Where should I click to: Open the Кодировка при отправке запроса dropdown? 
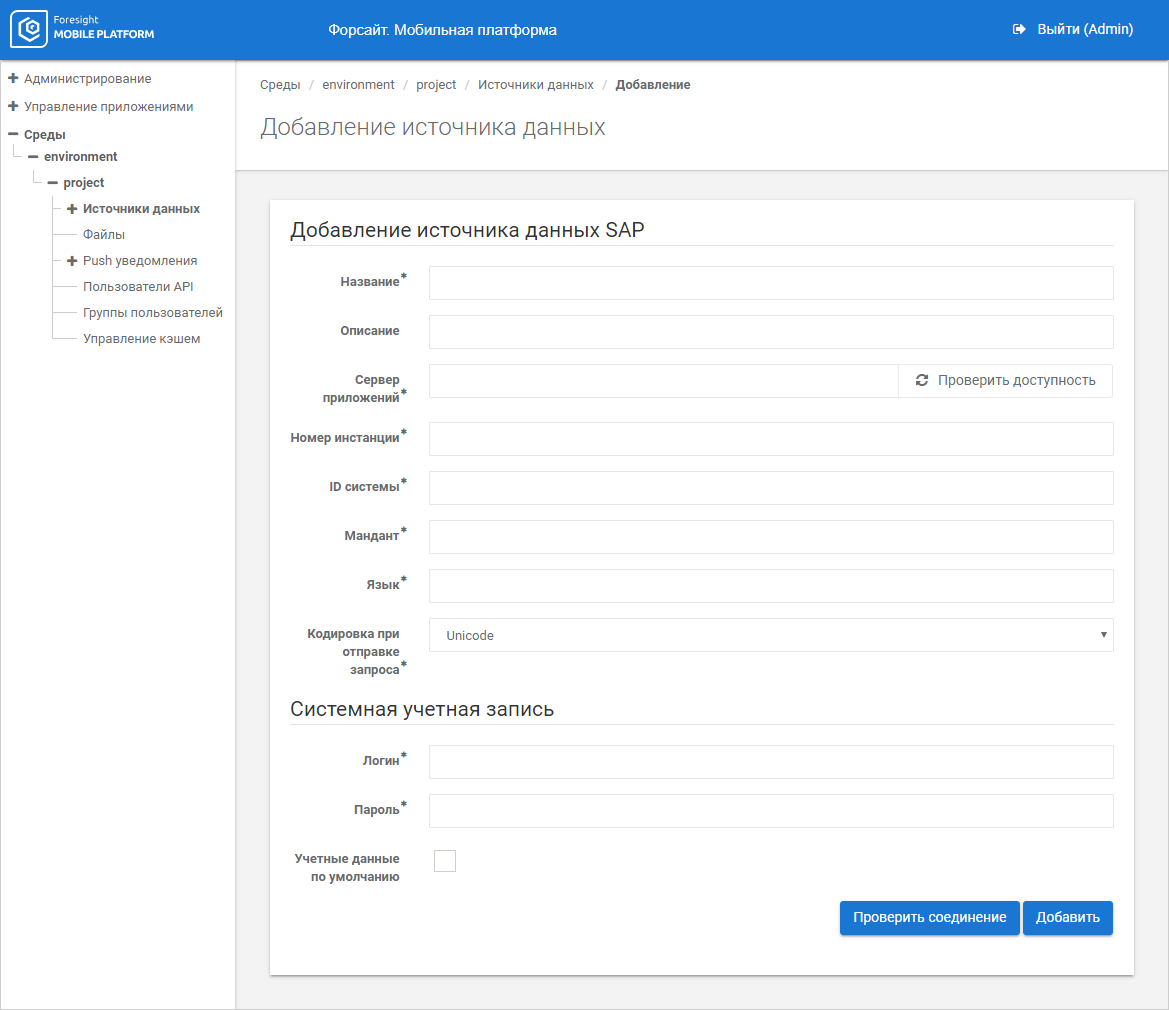click(x=770, y=635)
